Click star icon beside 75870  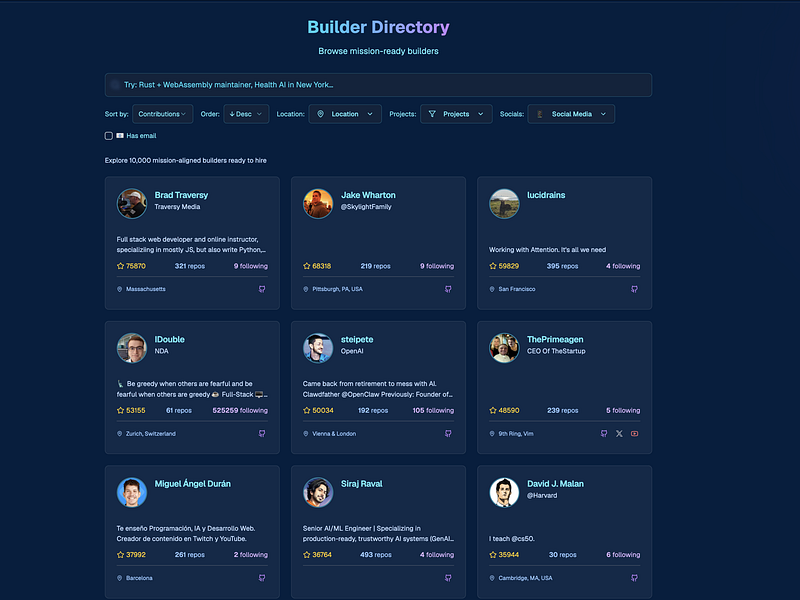tap(120, 266)
